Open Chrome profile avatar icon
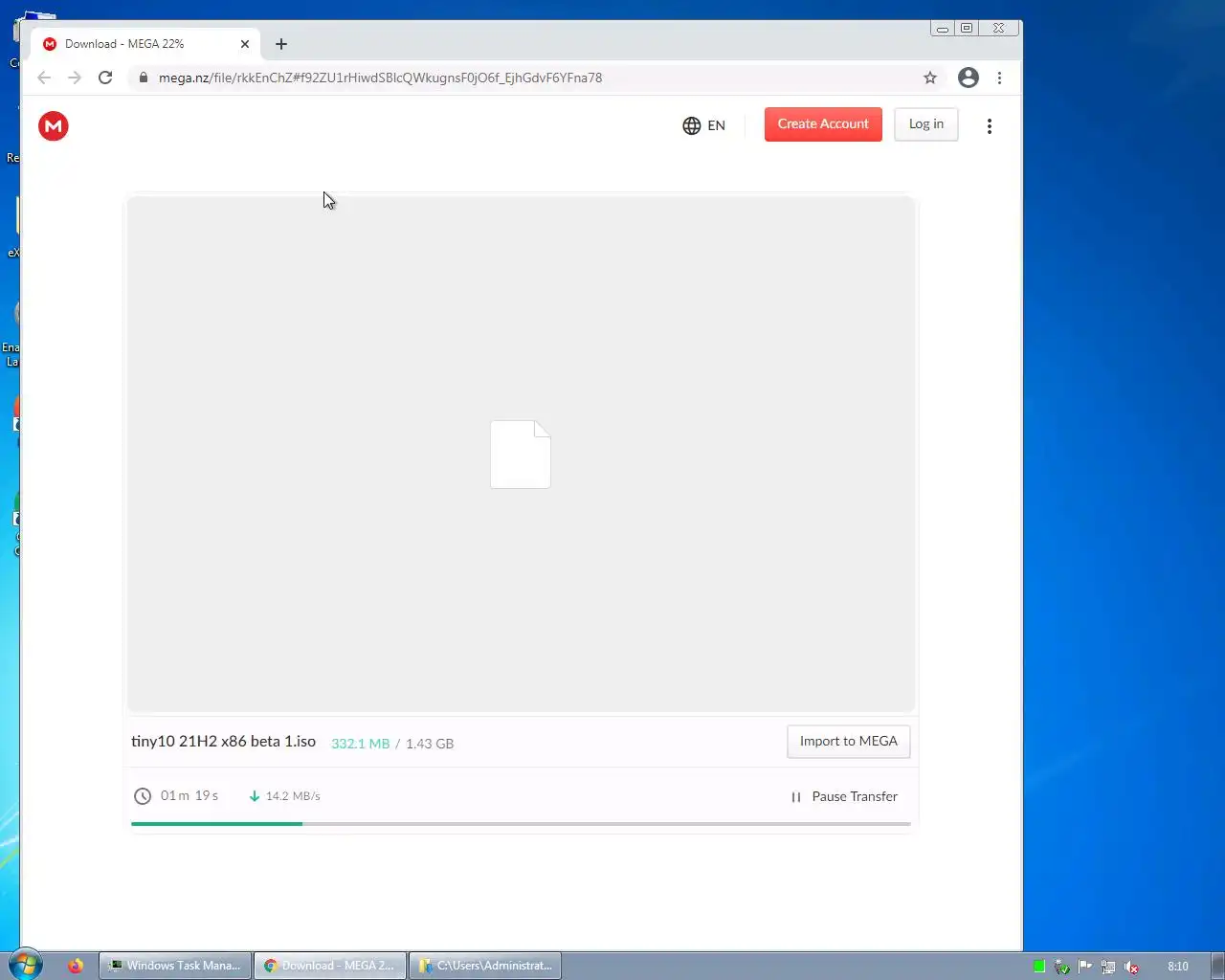Image resolution: width=1225 pixels, height=980 pixels. [x=969, y=78]
